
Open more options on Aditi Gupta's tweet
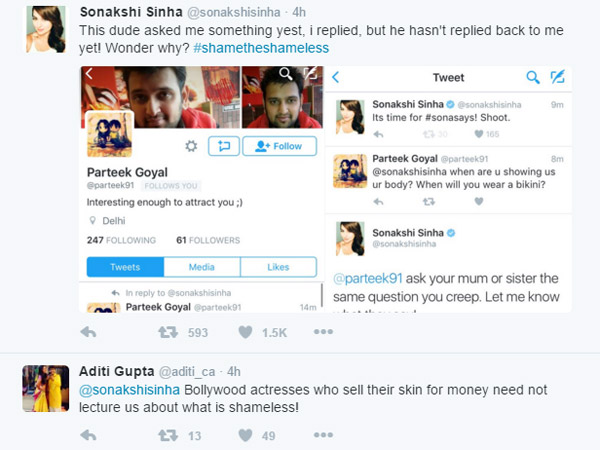pos(322,435)
